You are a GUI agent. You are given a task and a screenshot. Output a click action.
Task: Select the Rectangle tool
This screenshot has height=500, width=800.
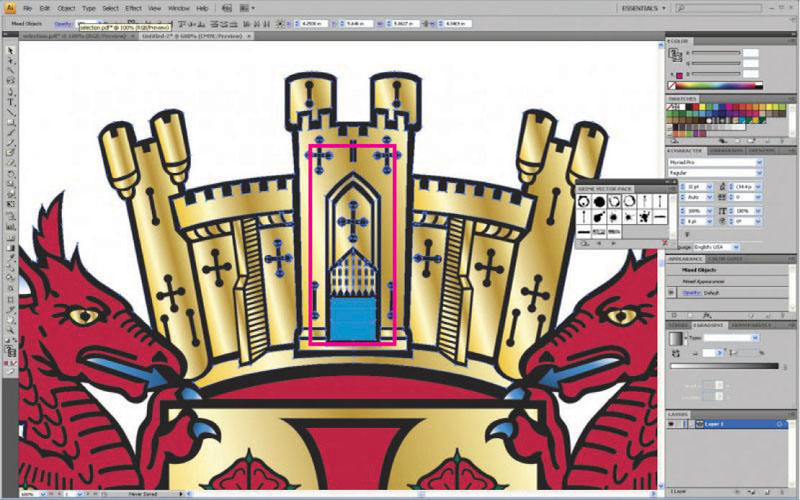pos(11,122)
